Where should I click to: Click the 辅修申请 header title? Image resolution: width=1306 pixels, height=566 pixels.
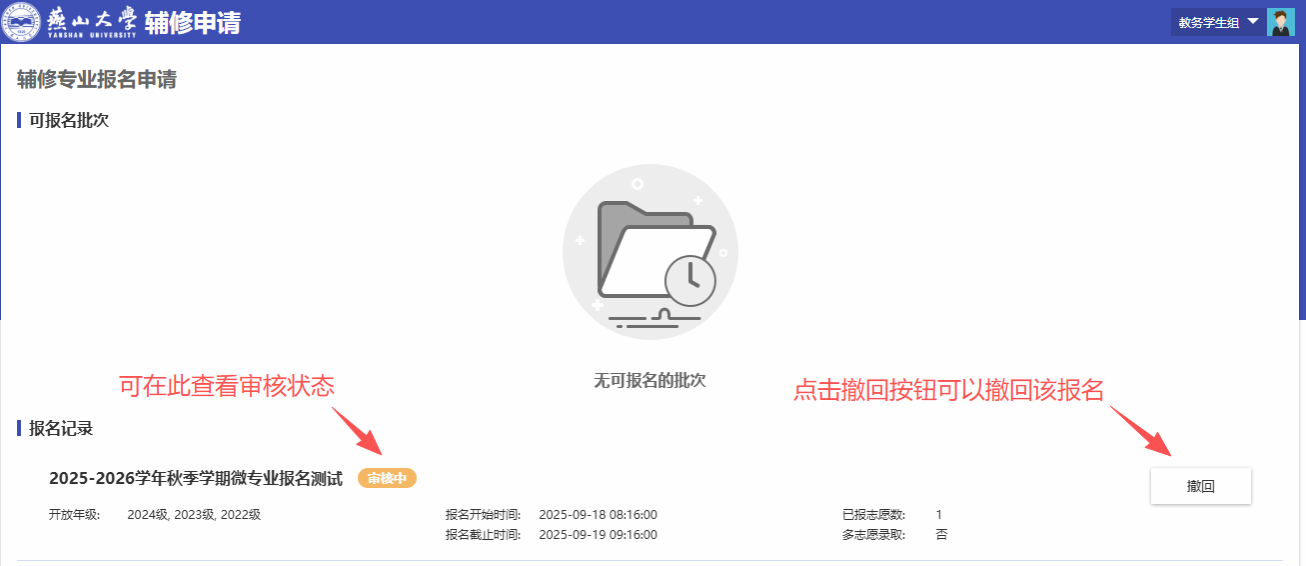[192, 22]
